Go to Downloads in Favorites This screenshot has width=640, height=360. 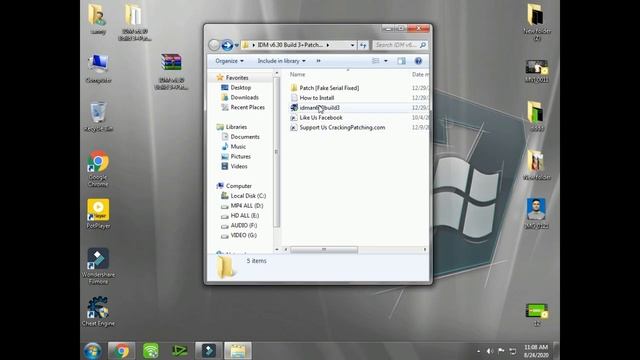click(x=244, y=97)
